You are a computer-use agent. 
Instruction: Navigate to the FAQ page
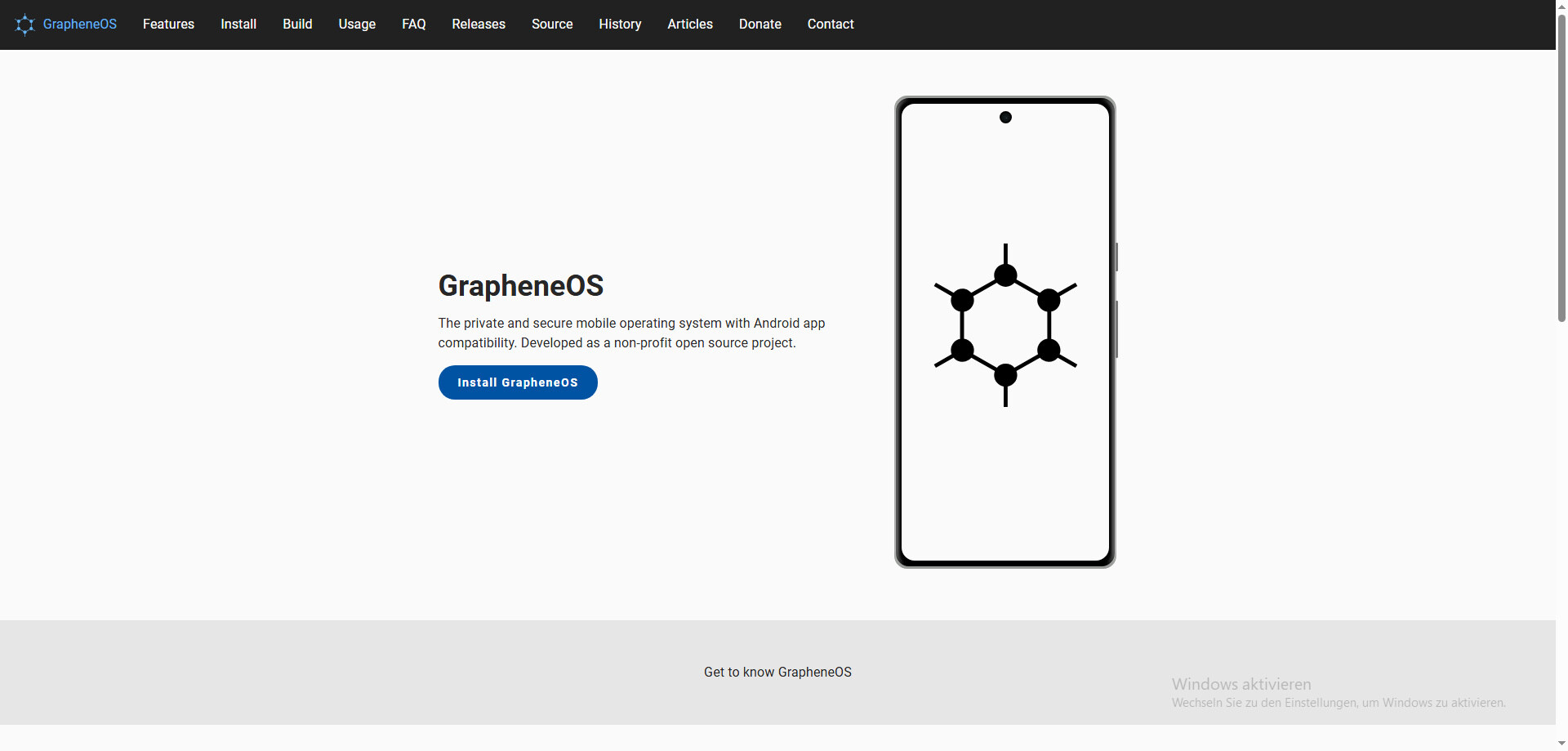(x=414, y=25)
